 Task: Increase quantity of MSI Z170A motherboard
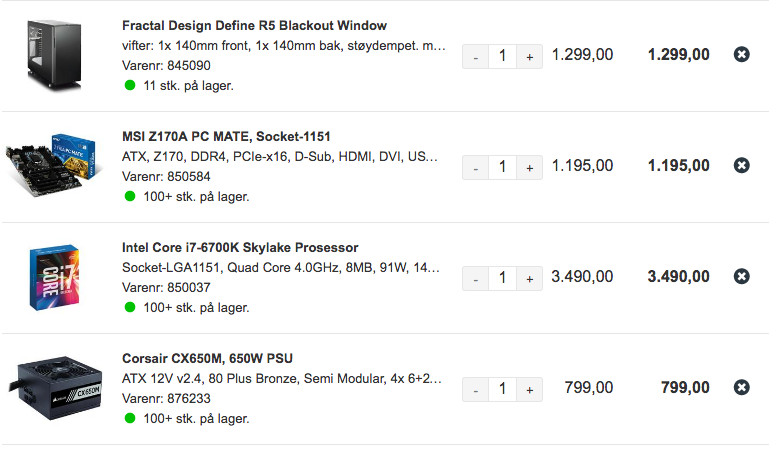coord(530,168)
